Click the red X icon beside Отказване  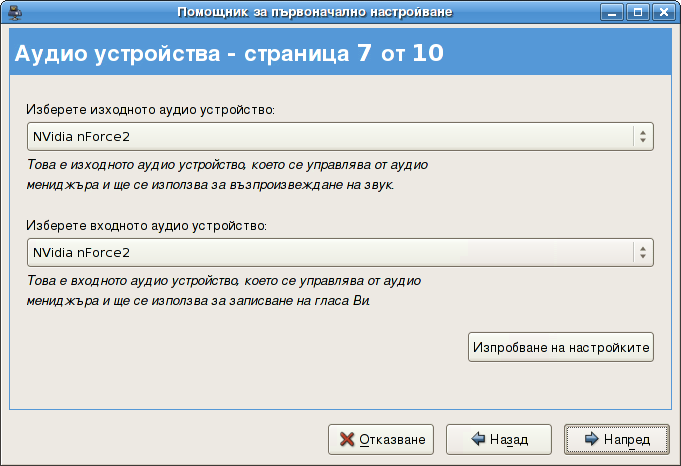click(346, 439)
